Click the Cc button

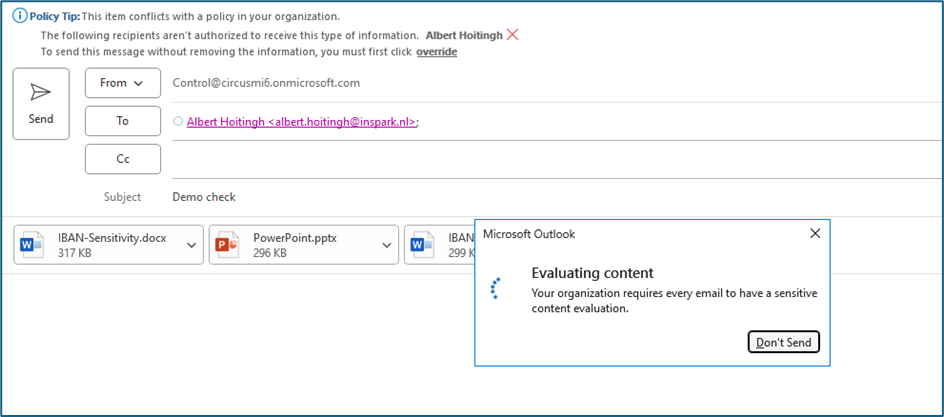pos(123,159)
